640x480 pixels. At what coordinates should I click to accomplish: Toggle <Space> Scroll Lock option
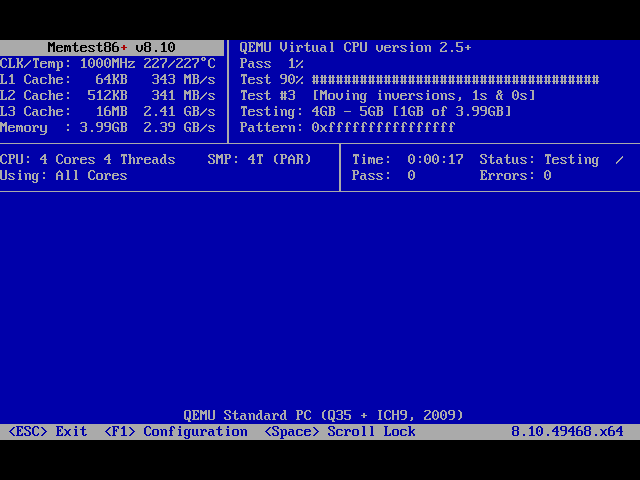tap(340, 431)
